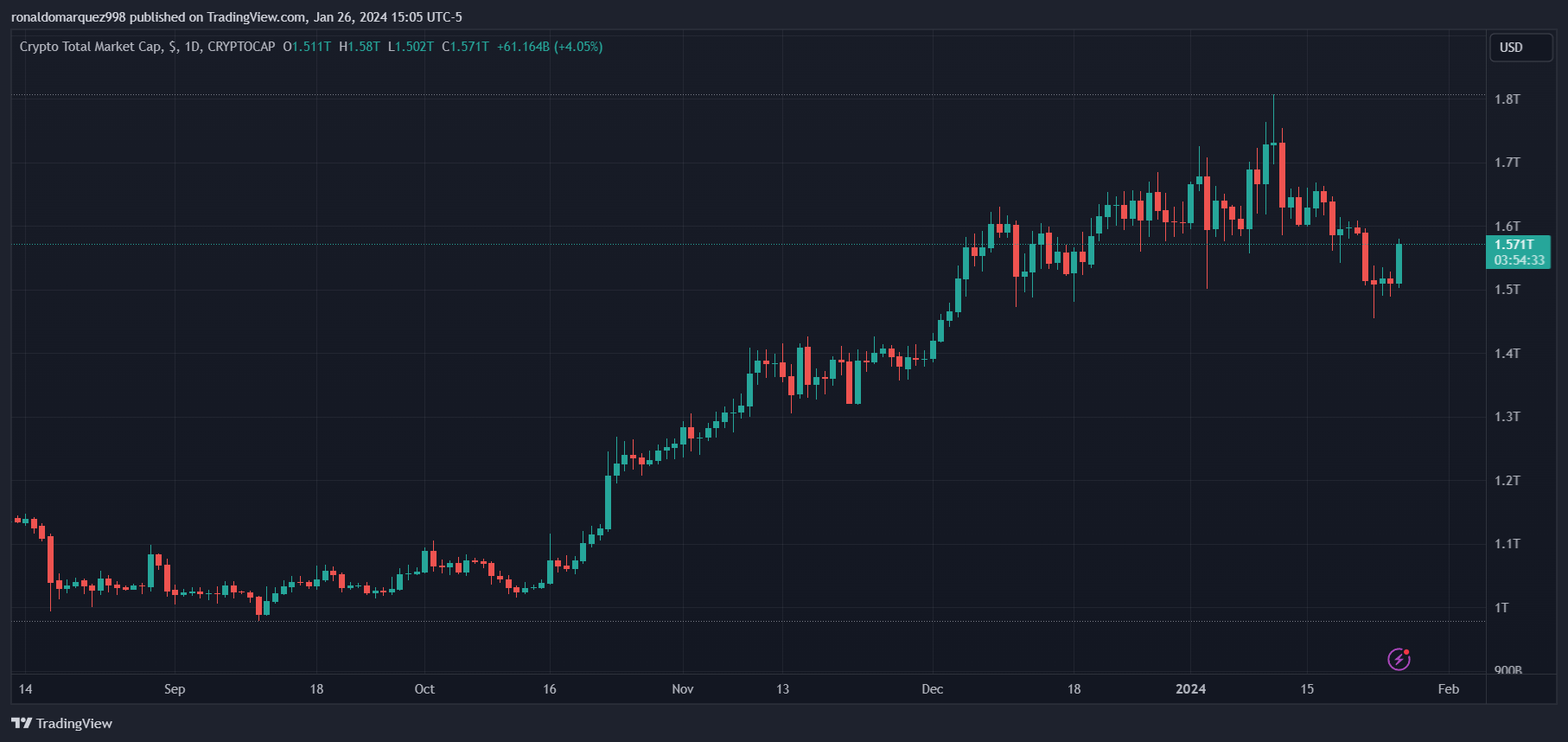Open the USD currency selector
The width and height of the screenshot is (1568, 742).
(x=1520, y=48)
